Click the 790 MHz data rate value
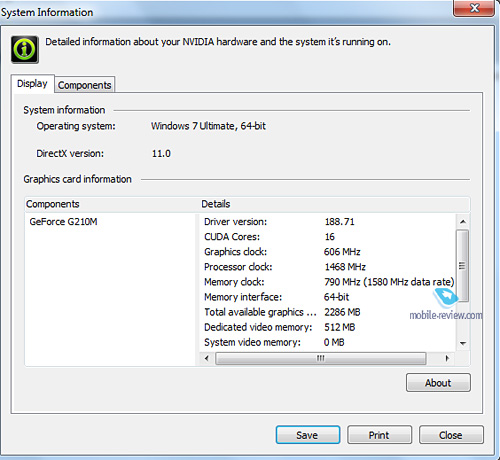The width and height of the screenshot is (500, 460). tap(389, 282)
